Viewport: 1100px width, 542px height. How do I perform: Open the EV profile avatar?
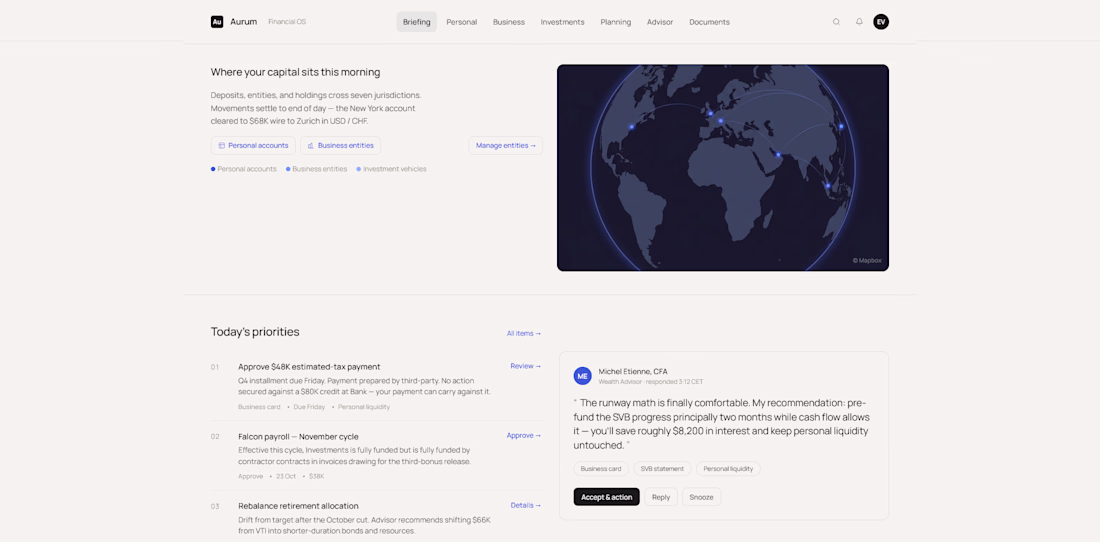[881, 22]
